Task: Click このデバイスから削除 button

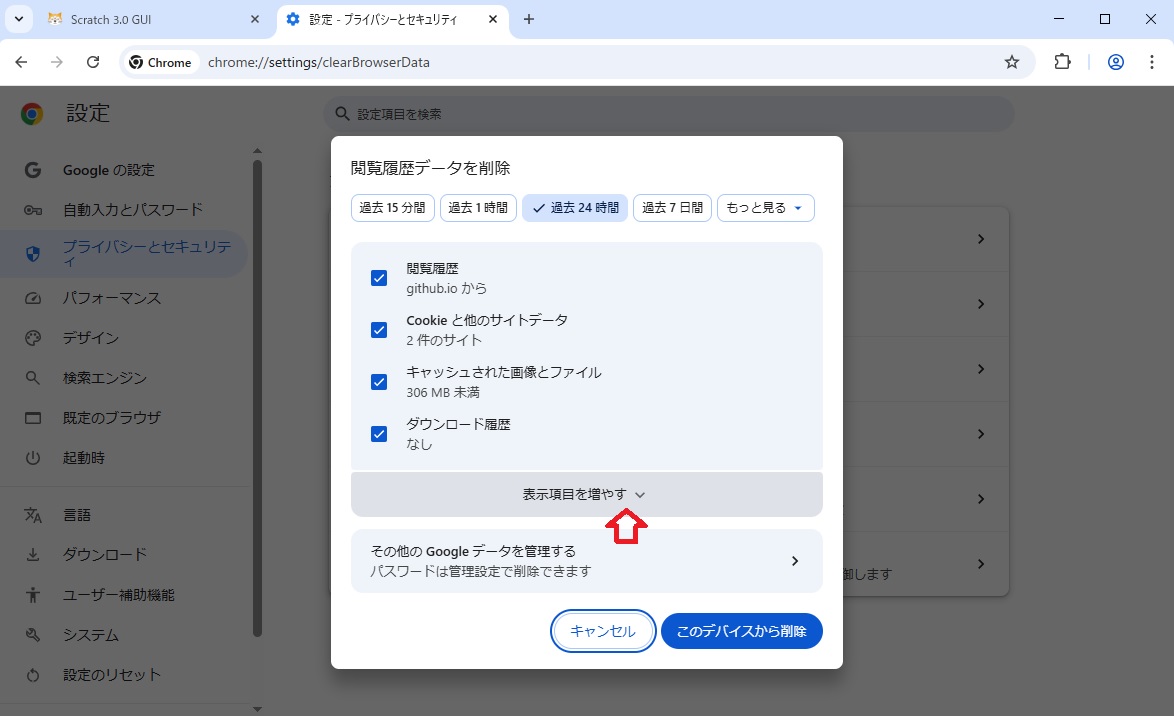Action: pyautogui.click(x=741, y=631)
